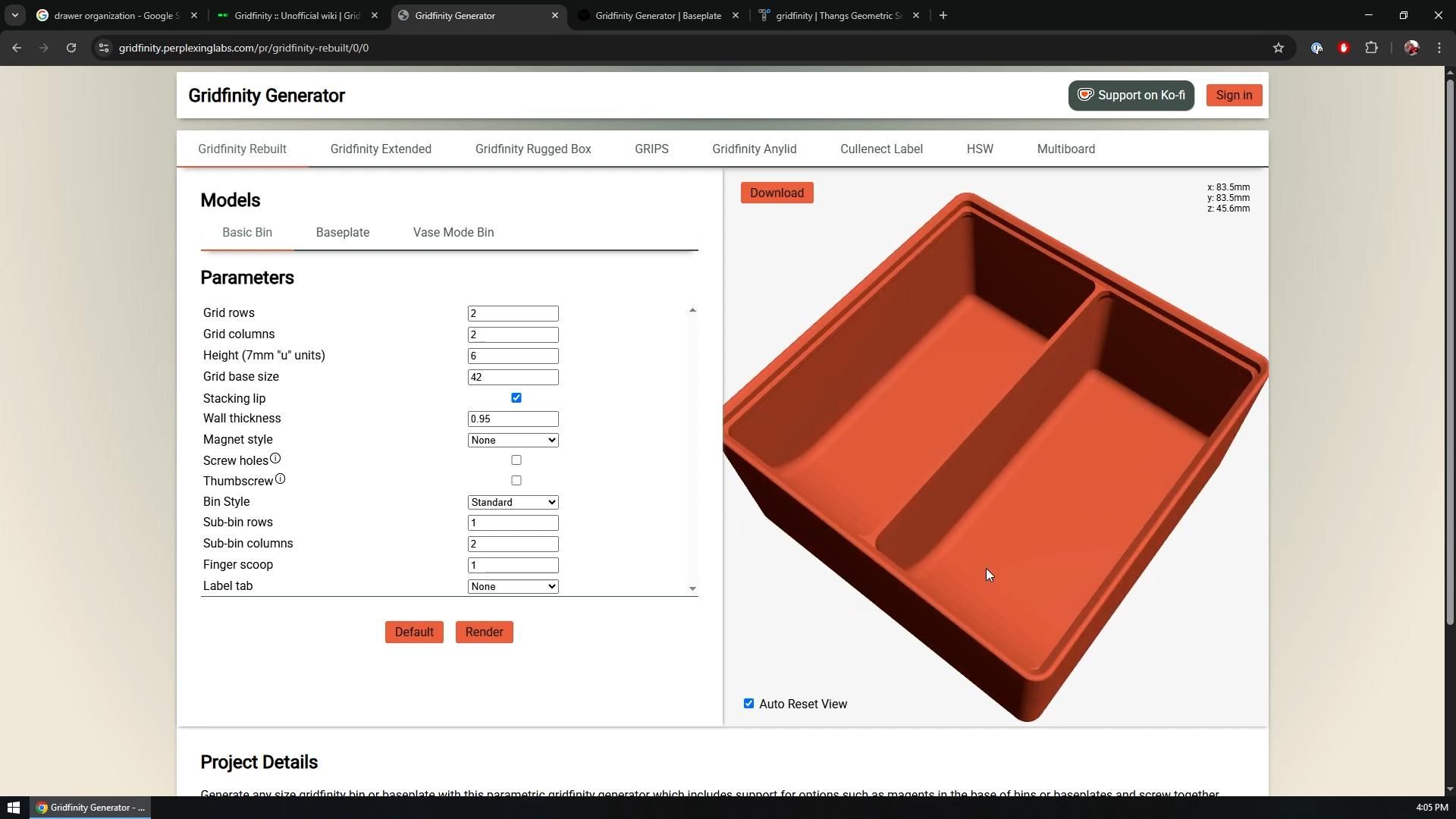The height and width of the screenshot is (819, 1456).
Task: Bookmark the page with the star icon
Action: (1279, 47)
